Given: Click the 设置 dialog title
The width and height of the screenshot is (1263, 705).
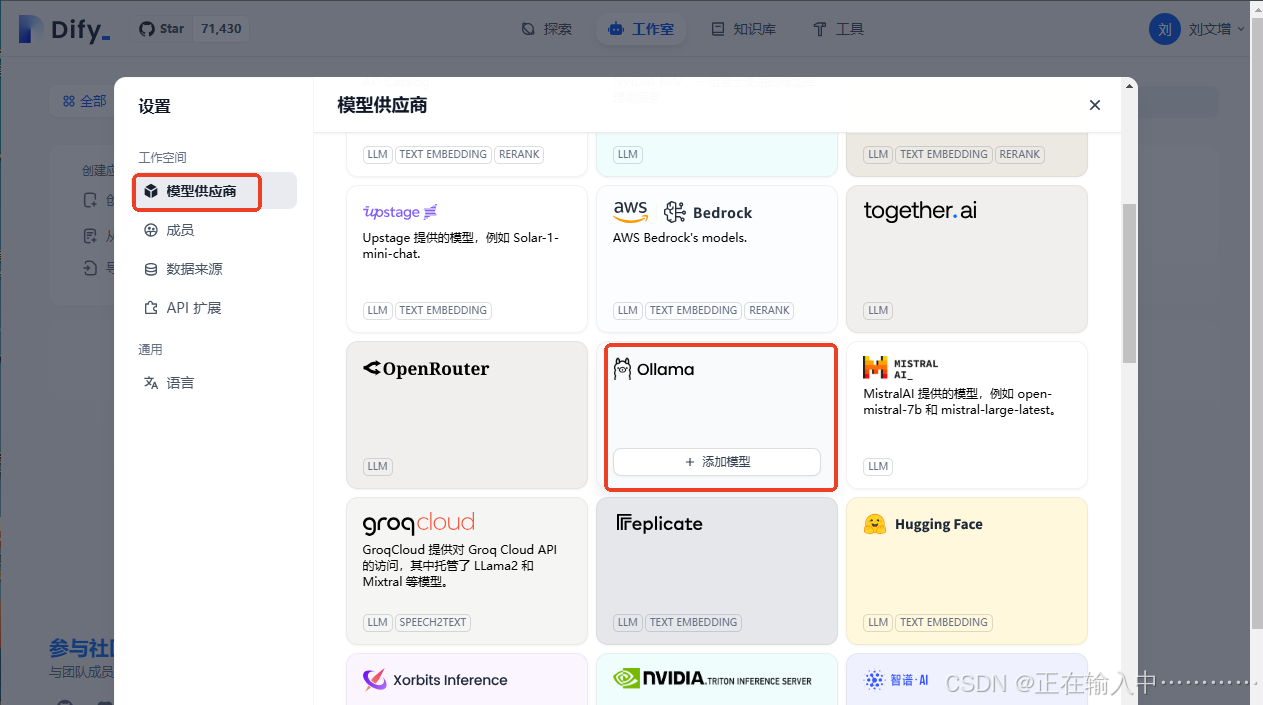Looking at the screenshot, I should pos(154,106).
